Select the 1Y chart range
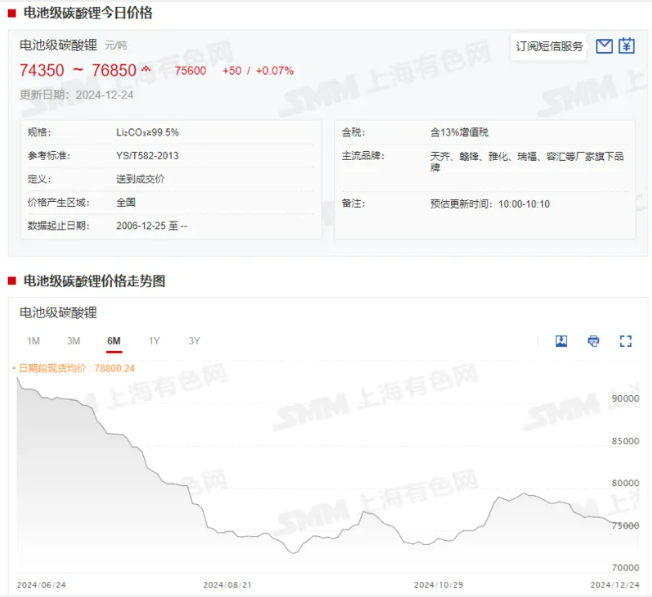Screen dimensions: 652x597 click(x=154, y=341)
